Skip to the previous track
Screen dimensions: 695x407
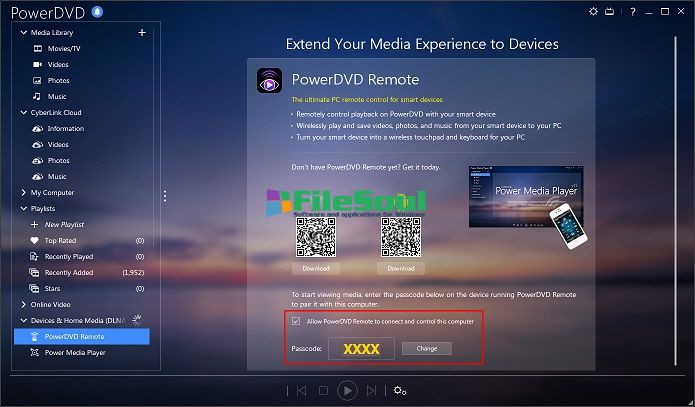click(301, 390)
